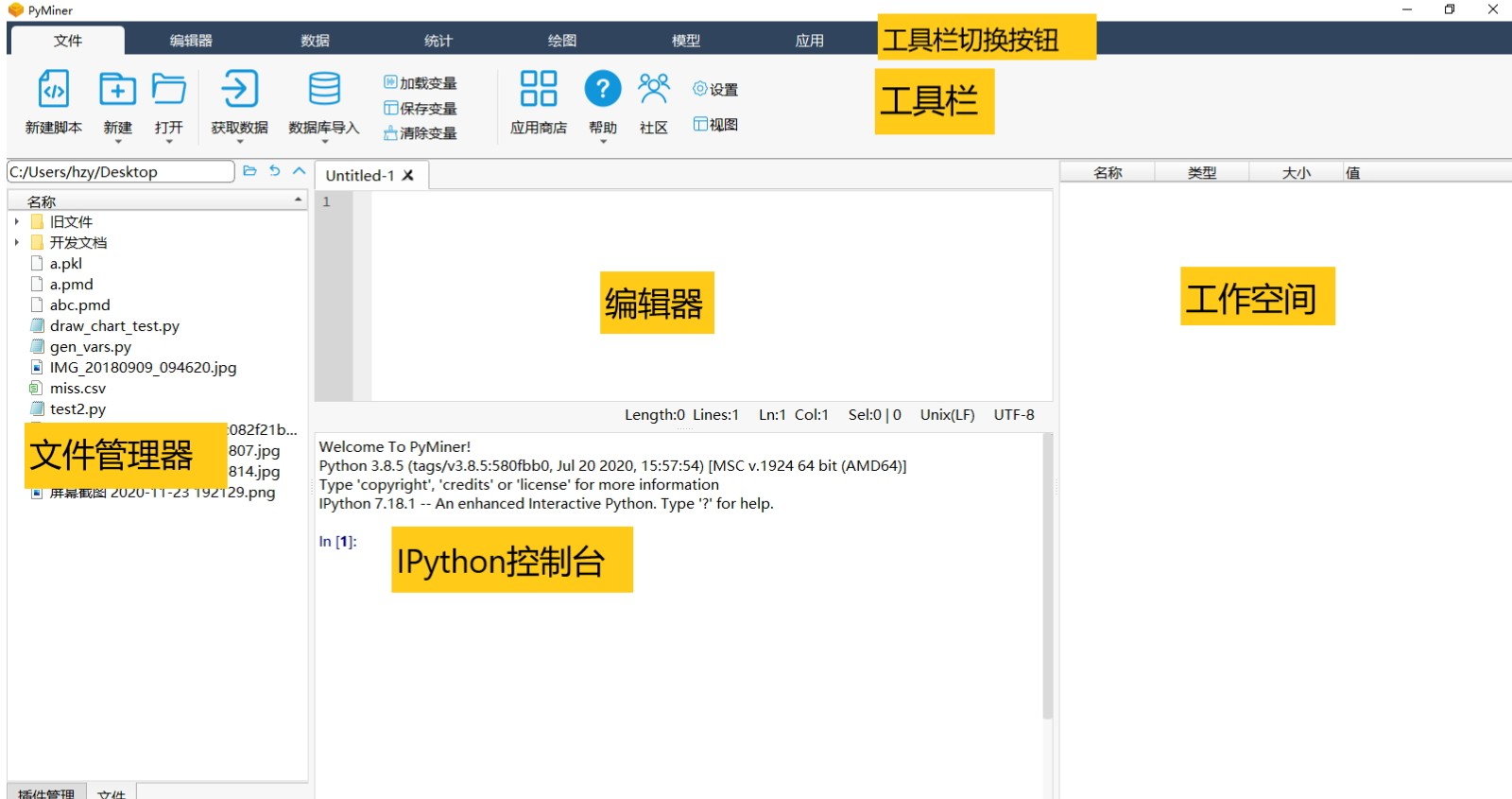Click the Length:0 status entry

tap(655, 414)
